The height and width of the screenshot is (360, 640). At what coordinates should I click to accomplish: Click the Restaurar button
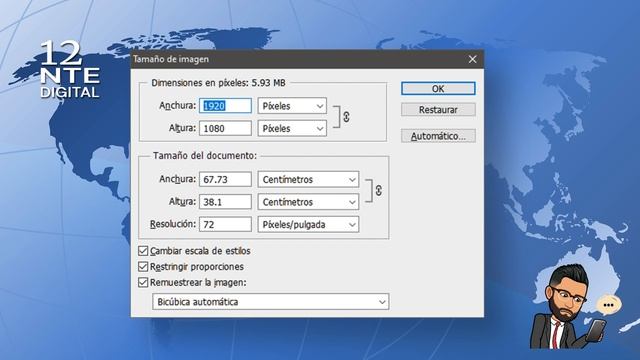438,110
